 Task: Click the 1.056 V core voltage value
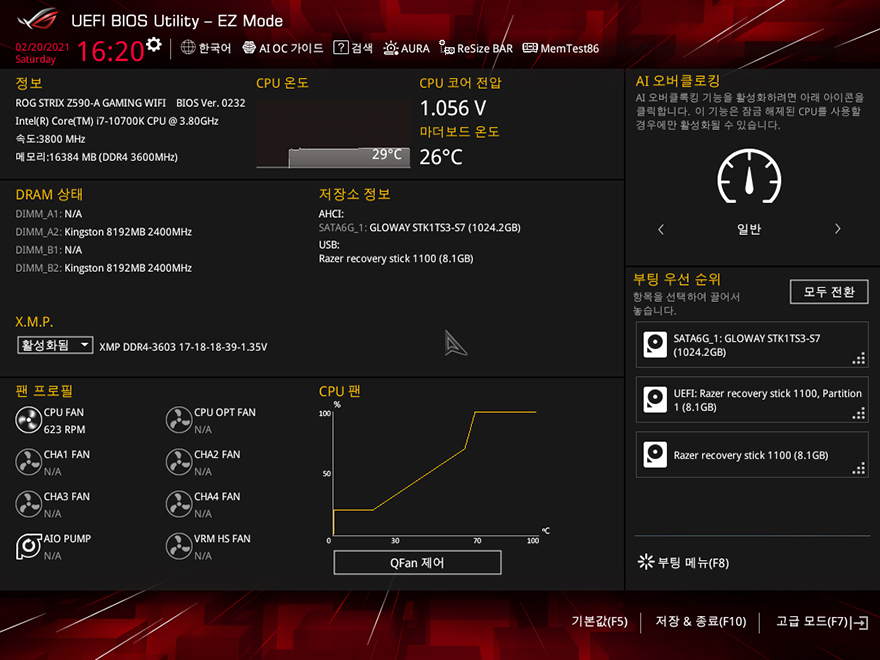point(453,108)
